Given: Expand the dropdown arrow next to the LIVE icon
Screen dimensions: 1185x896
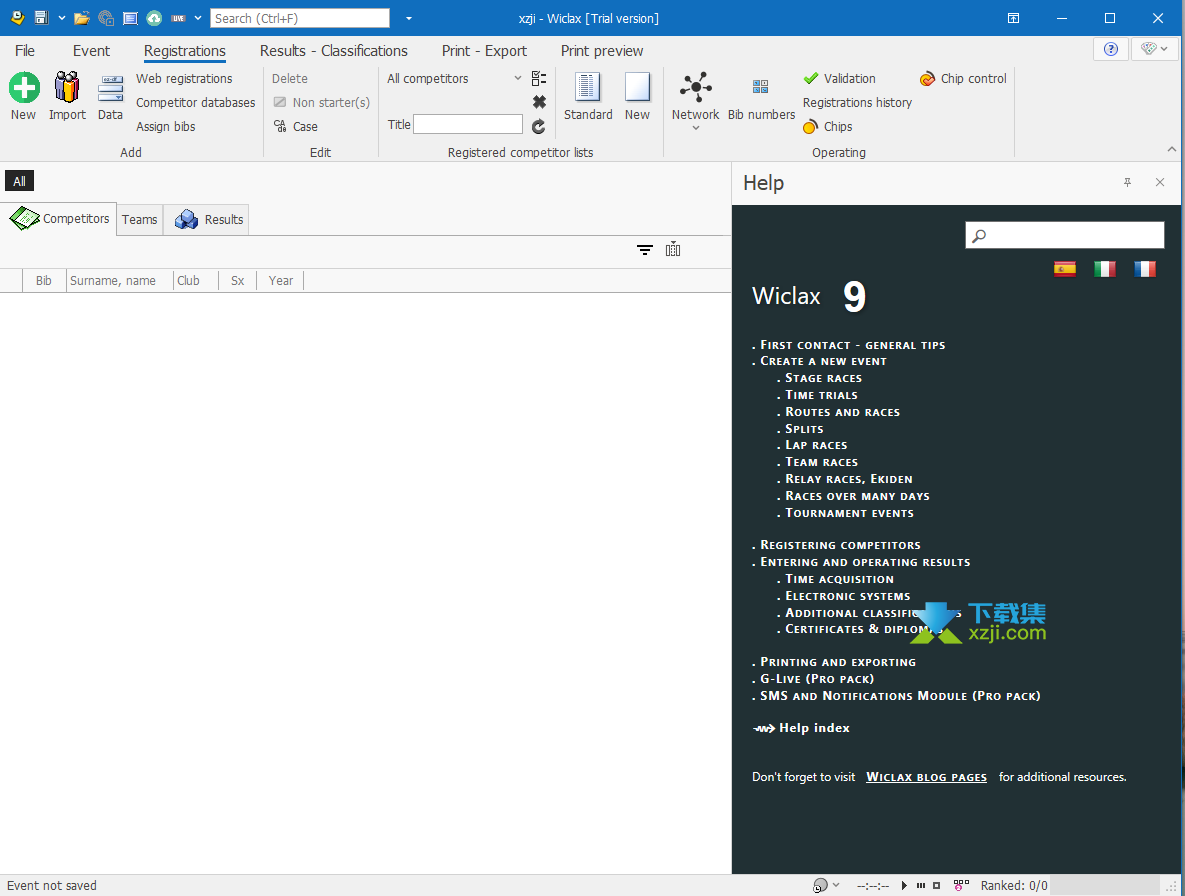Looking at the screenshot, I should [x=198, y=18].
